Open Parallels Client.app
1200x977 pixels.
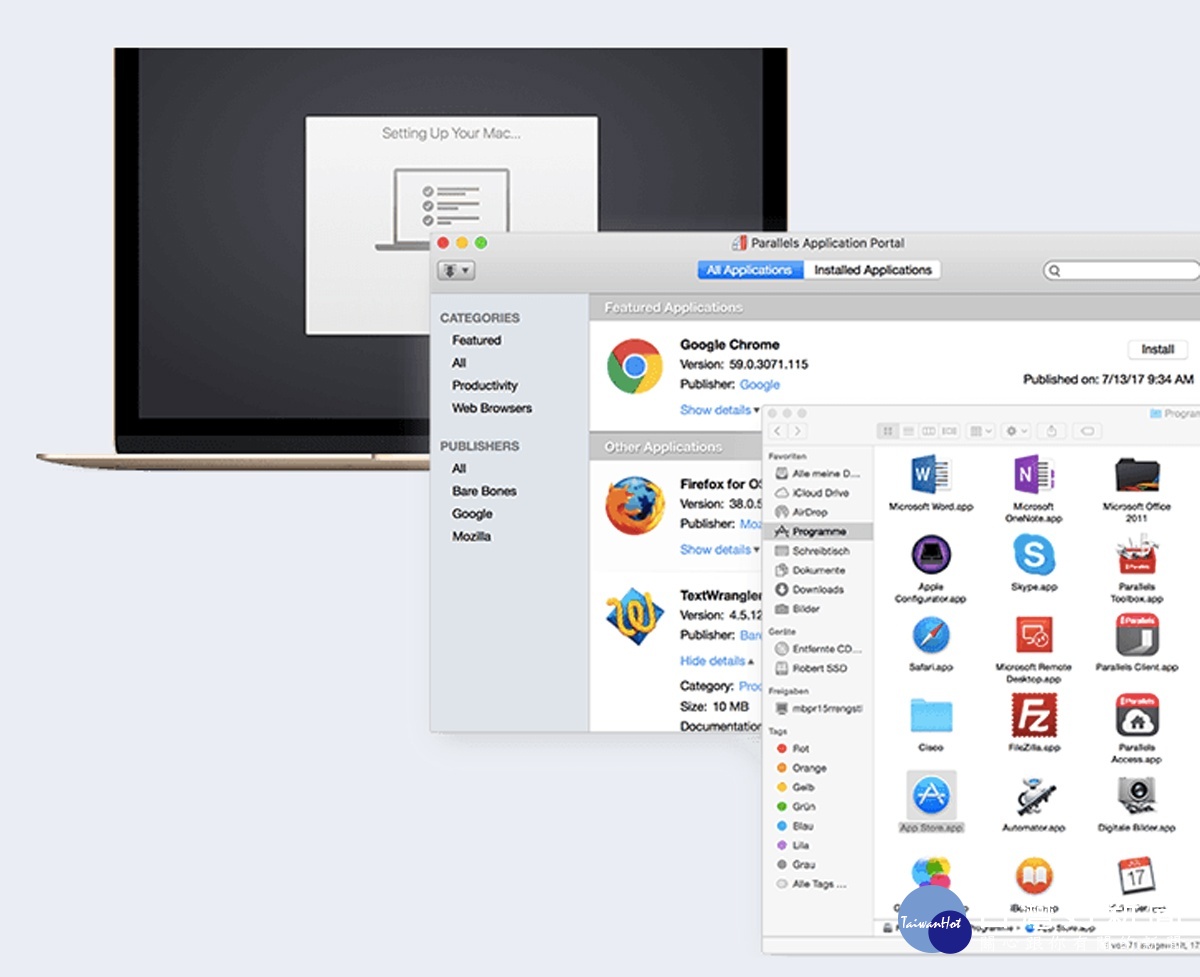click(x=1136, y=634)
